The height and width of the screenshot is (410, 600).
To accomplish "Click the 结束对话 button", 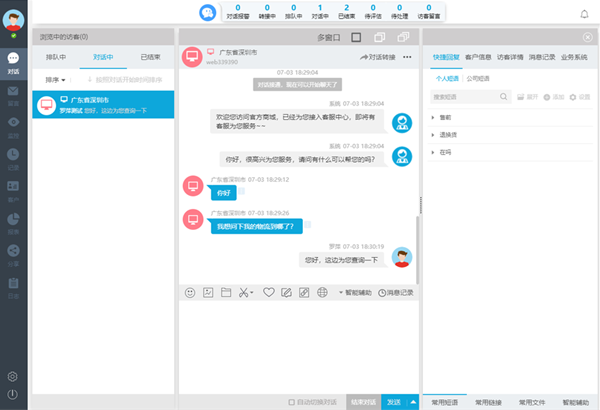I will (x=363, y=402).
